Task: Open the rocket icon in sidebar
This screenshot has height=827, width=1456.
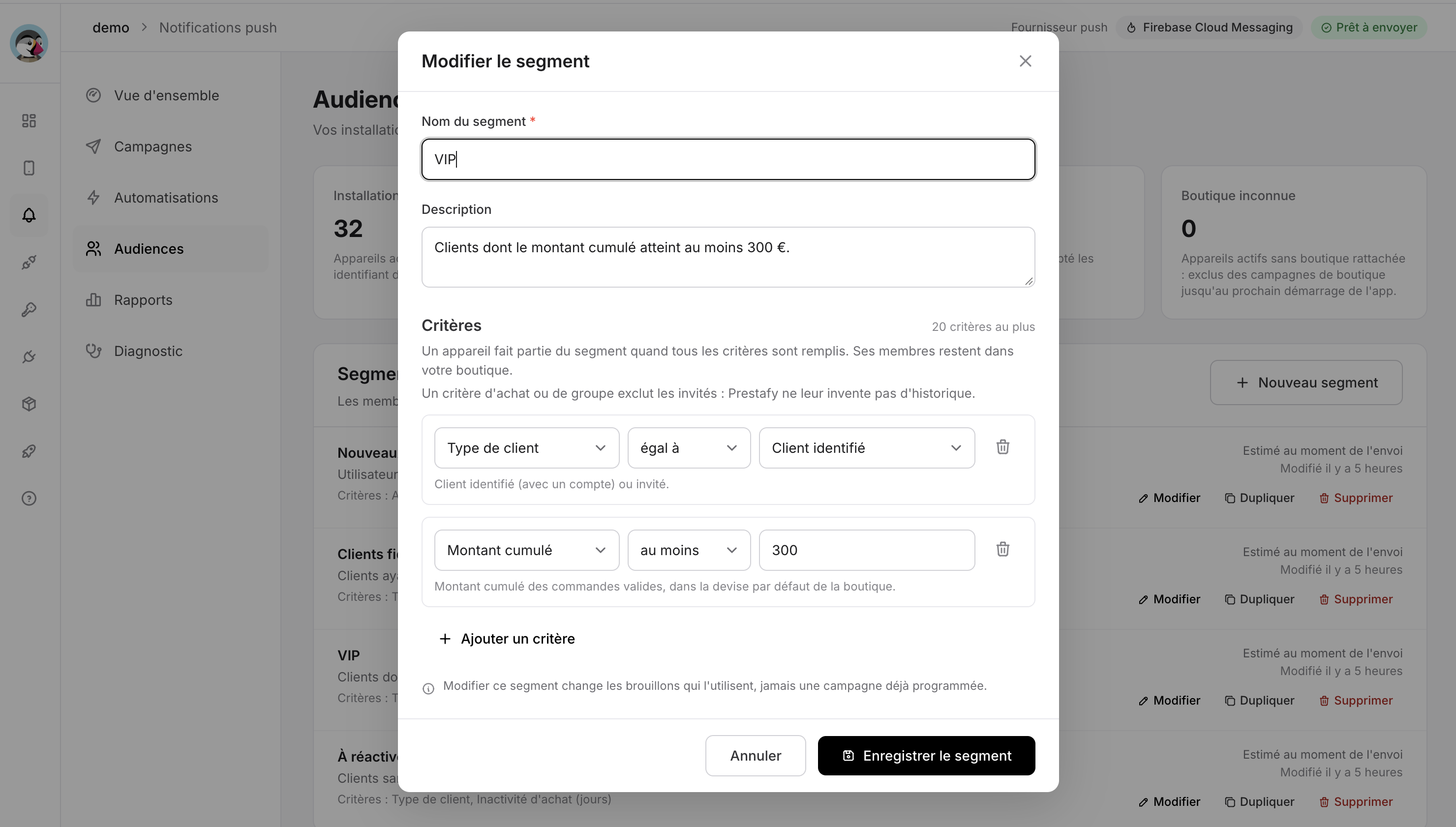Action: tap(29, 450)
